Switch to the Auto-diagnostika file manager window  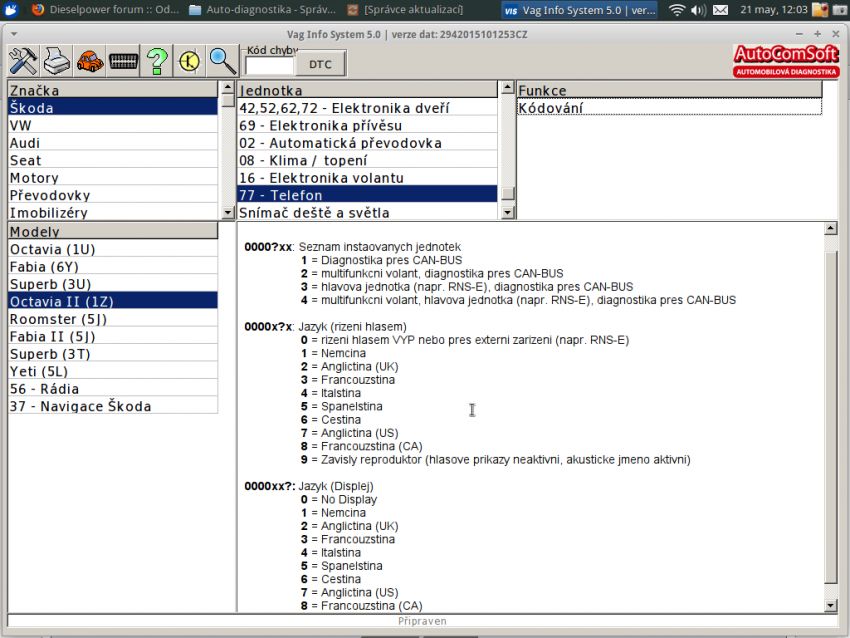263,10
